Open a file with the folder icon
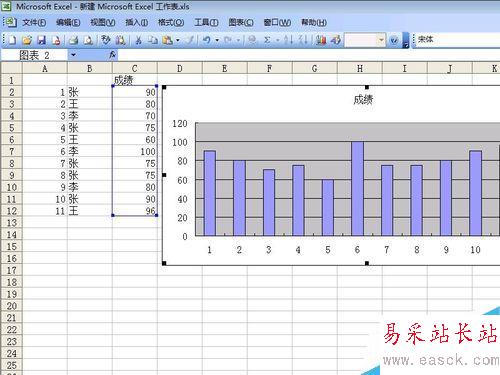This screenshot has height=375, width=500. [27, 40]
